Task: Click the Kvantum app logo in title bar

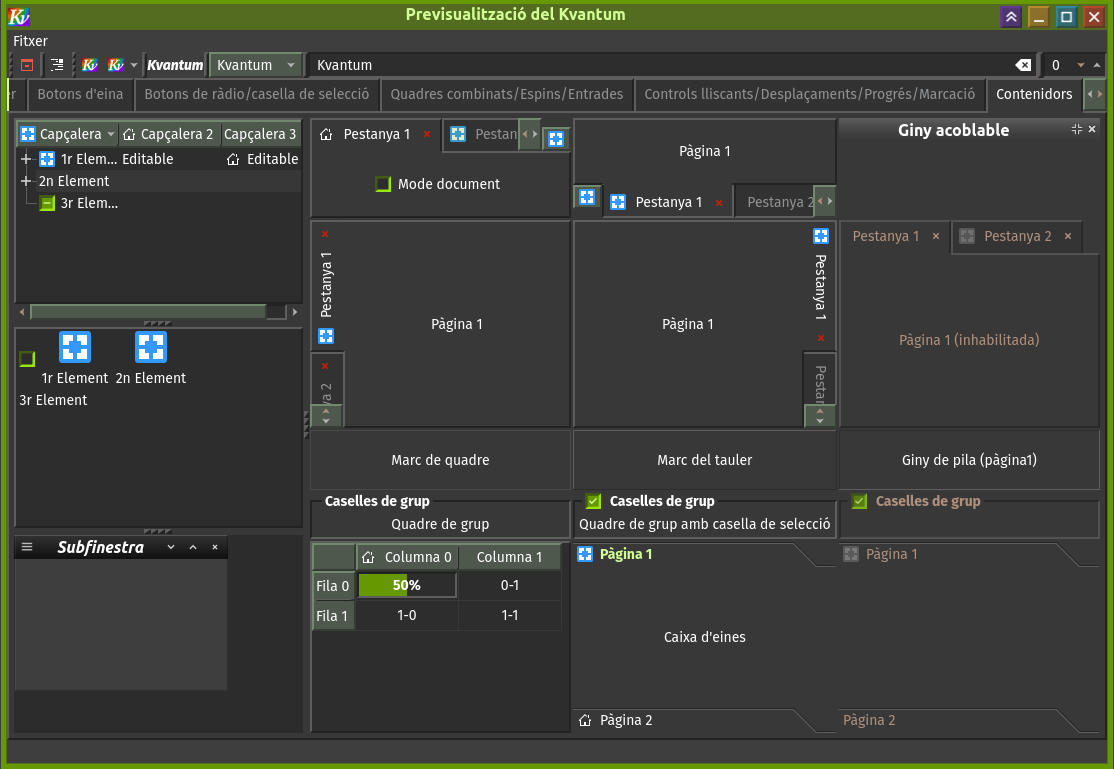Action: [x=19, y=16]
